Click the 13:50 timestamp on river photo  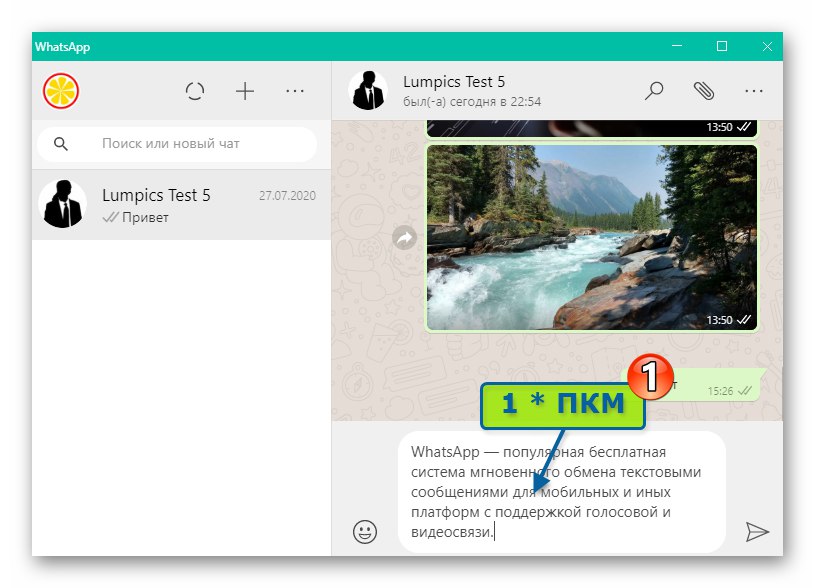pos(719,320)
